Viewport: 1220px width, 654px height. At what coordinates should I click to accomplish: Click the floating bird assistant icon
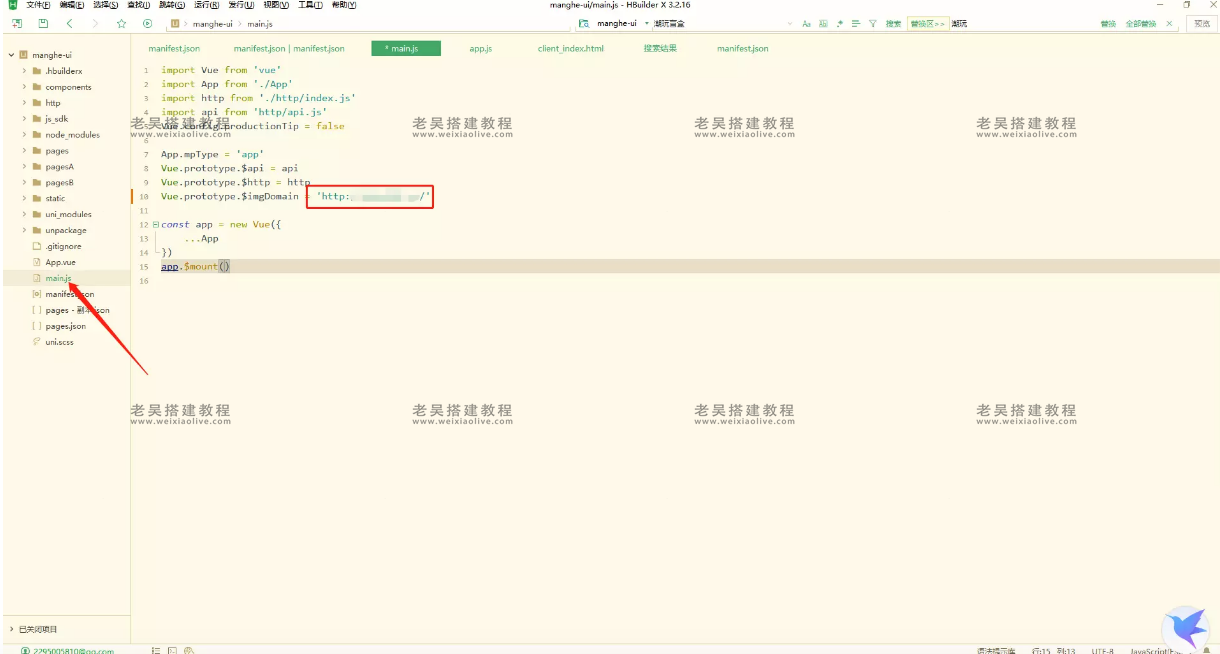(1186, 627)
